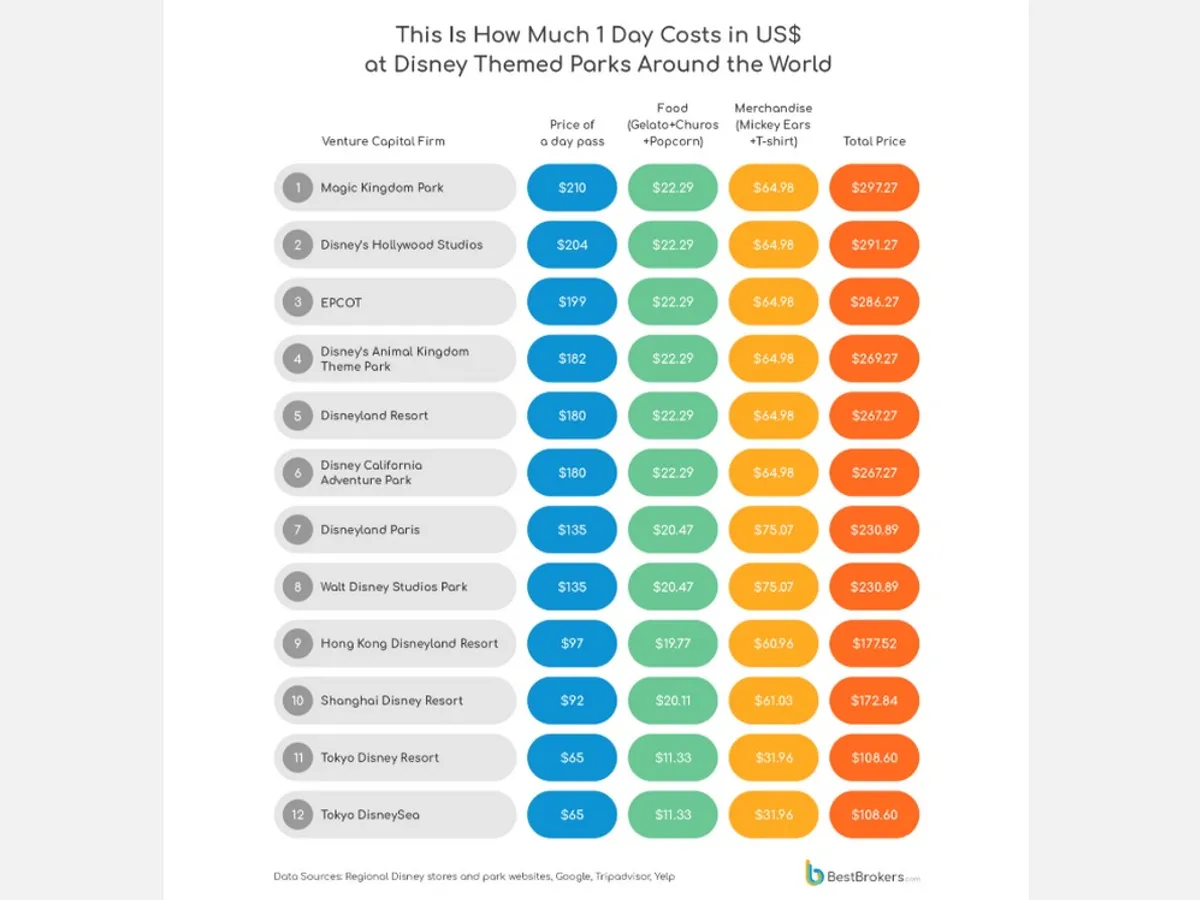The image size is (1200, 900).
Task: Click the green $19.77 food price pill
Action: (x=672, y=643)
